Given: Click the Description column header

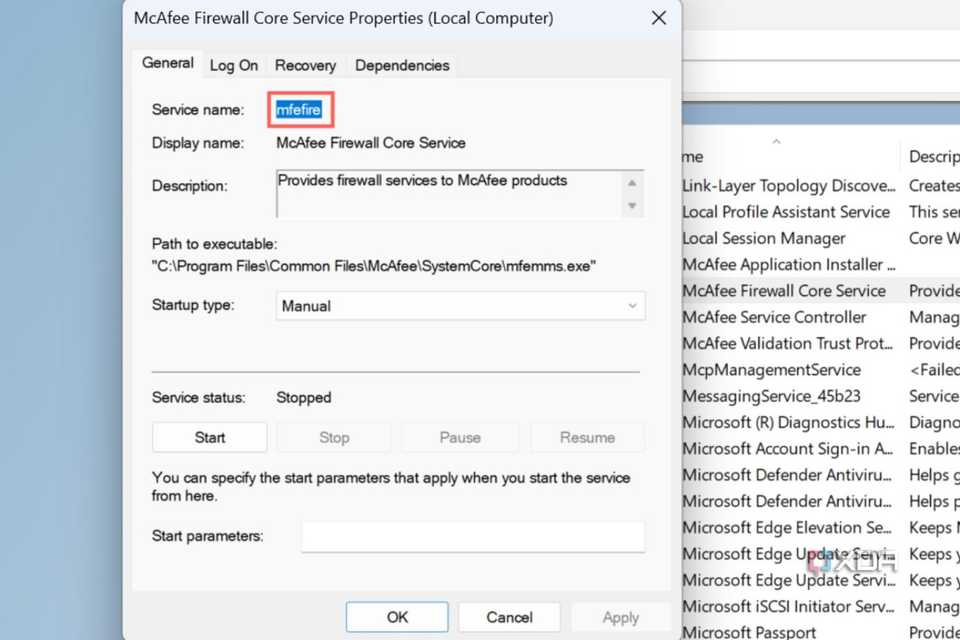Looking at the screenshot, I should 933,156.
